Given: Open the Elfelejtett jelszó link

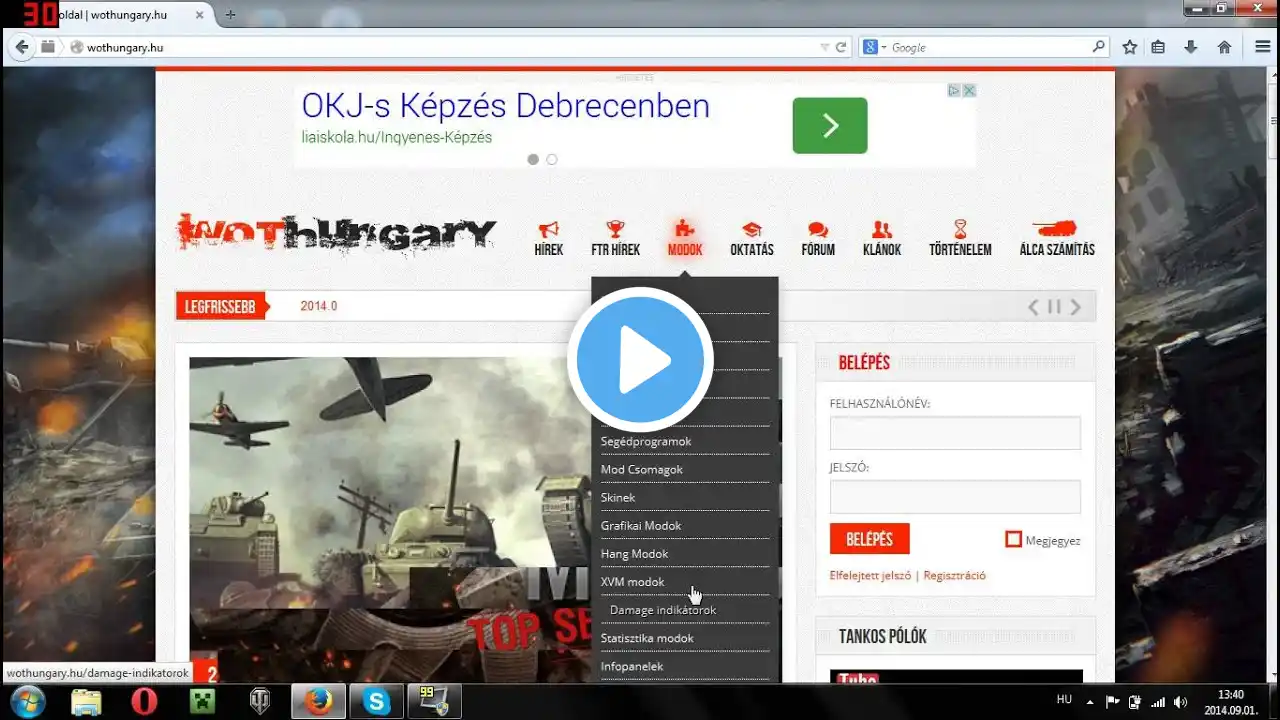Looking at the screenshot, I should 870,575.
